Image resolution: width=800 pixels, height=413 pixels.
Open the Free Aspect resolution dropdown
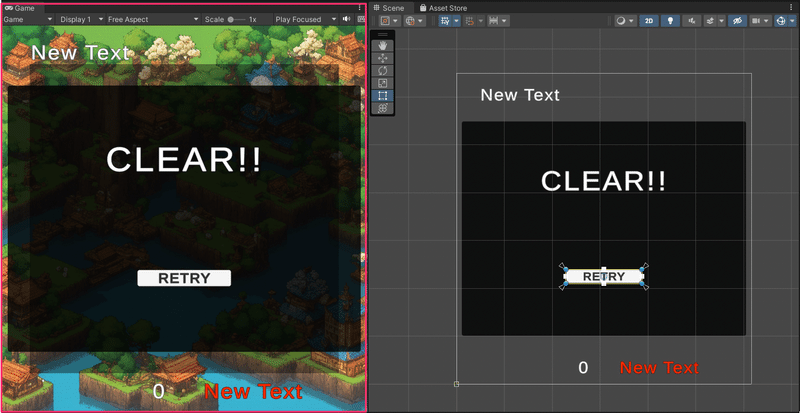[154, 19]
